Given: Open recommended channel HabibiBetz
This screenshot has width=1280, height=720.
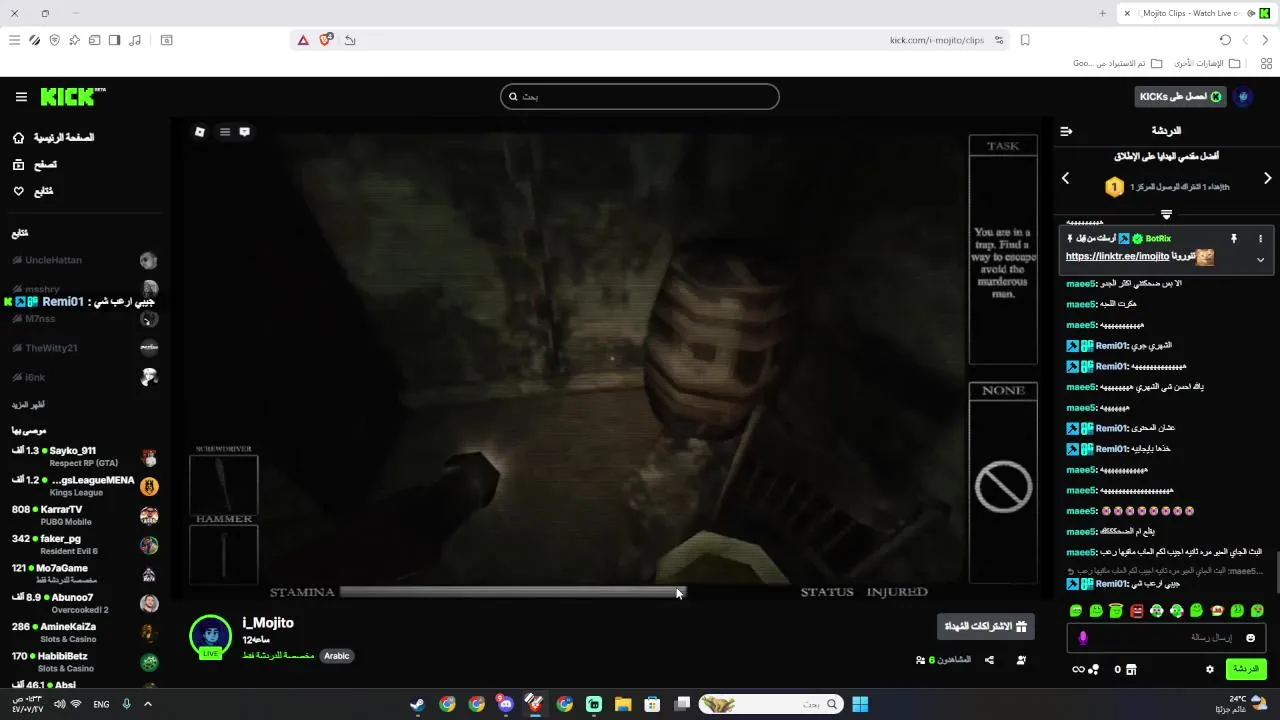Looking at the screenshot, I should 84,662.
